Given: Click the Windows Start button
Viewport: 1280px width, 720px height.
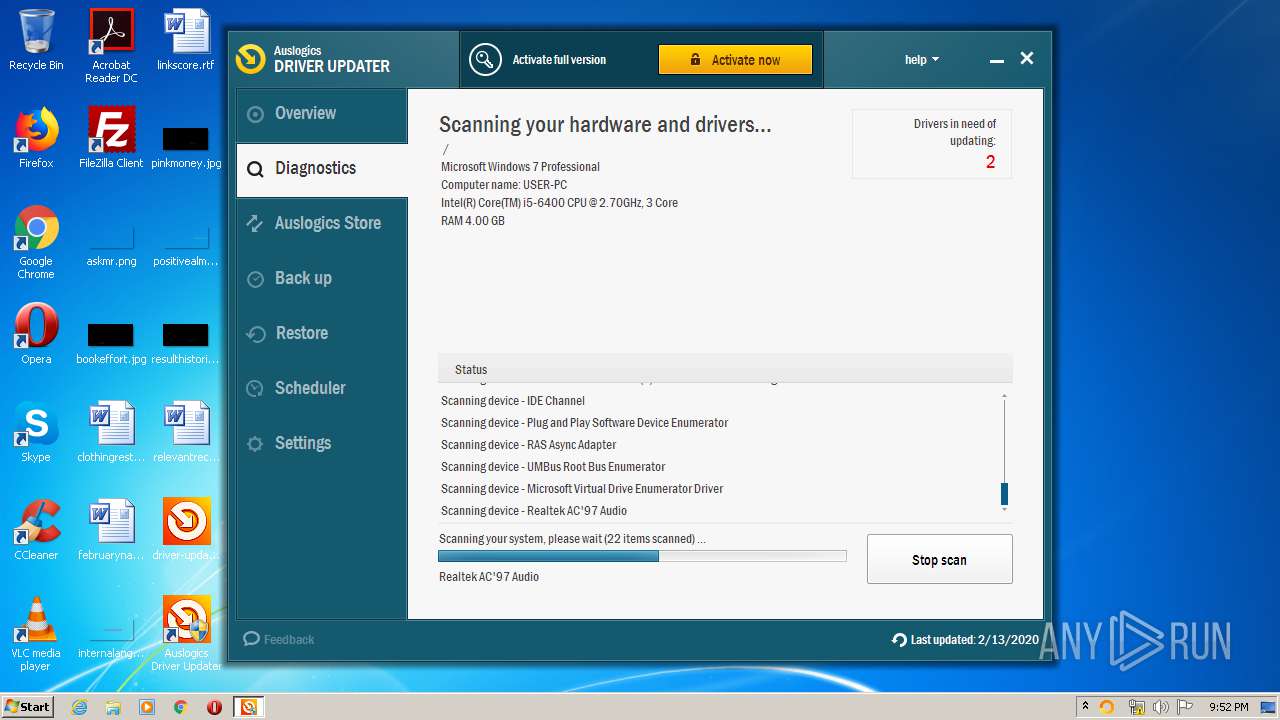Looking at the screenshot, I should click(28, 707).
